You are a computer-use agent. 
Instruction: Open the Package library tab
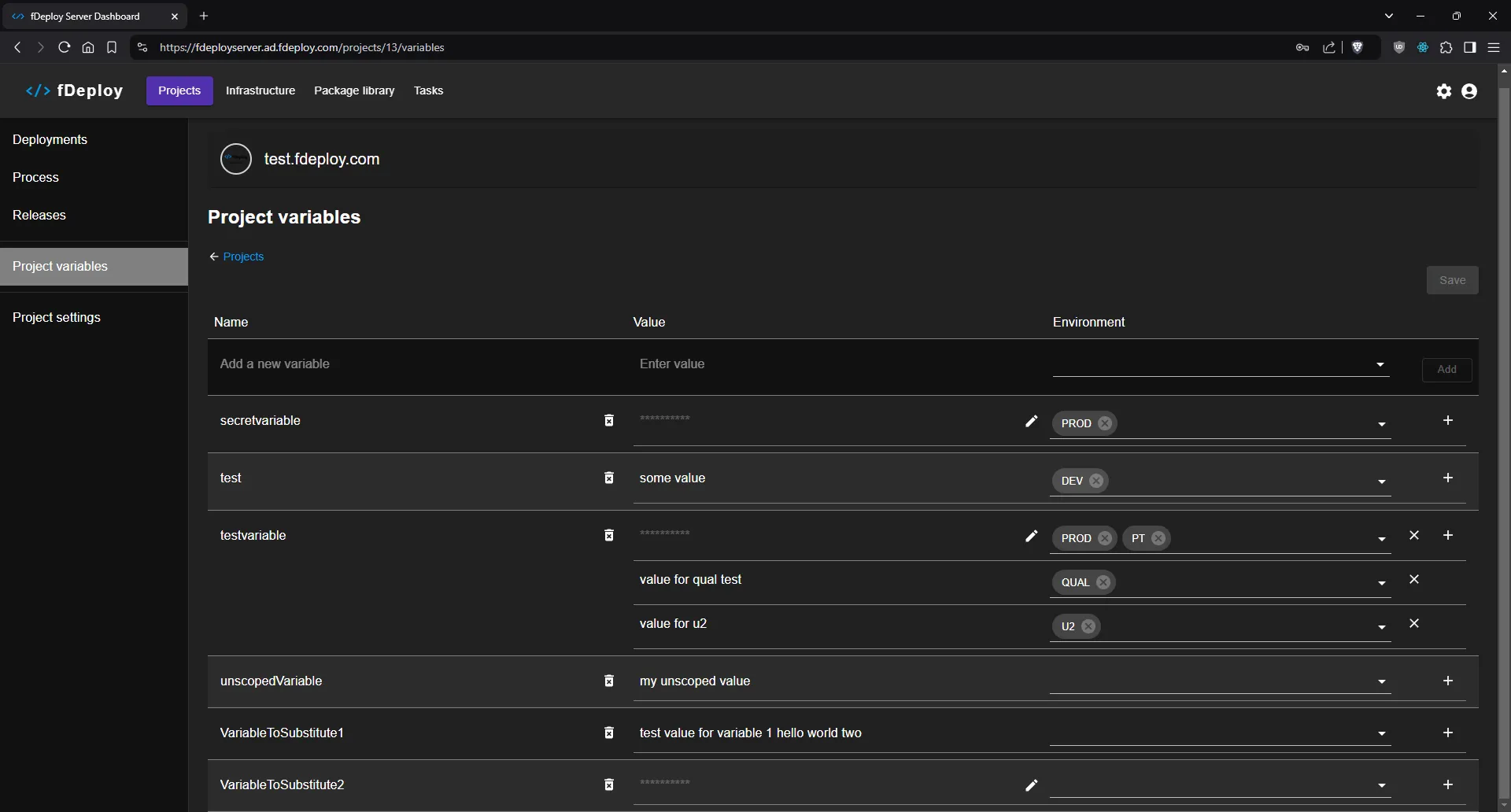click(x=354, y=90)
